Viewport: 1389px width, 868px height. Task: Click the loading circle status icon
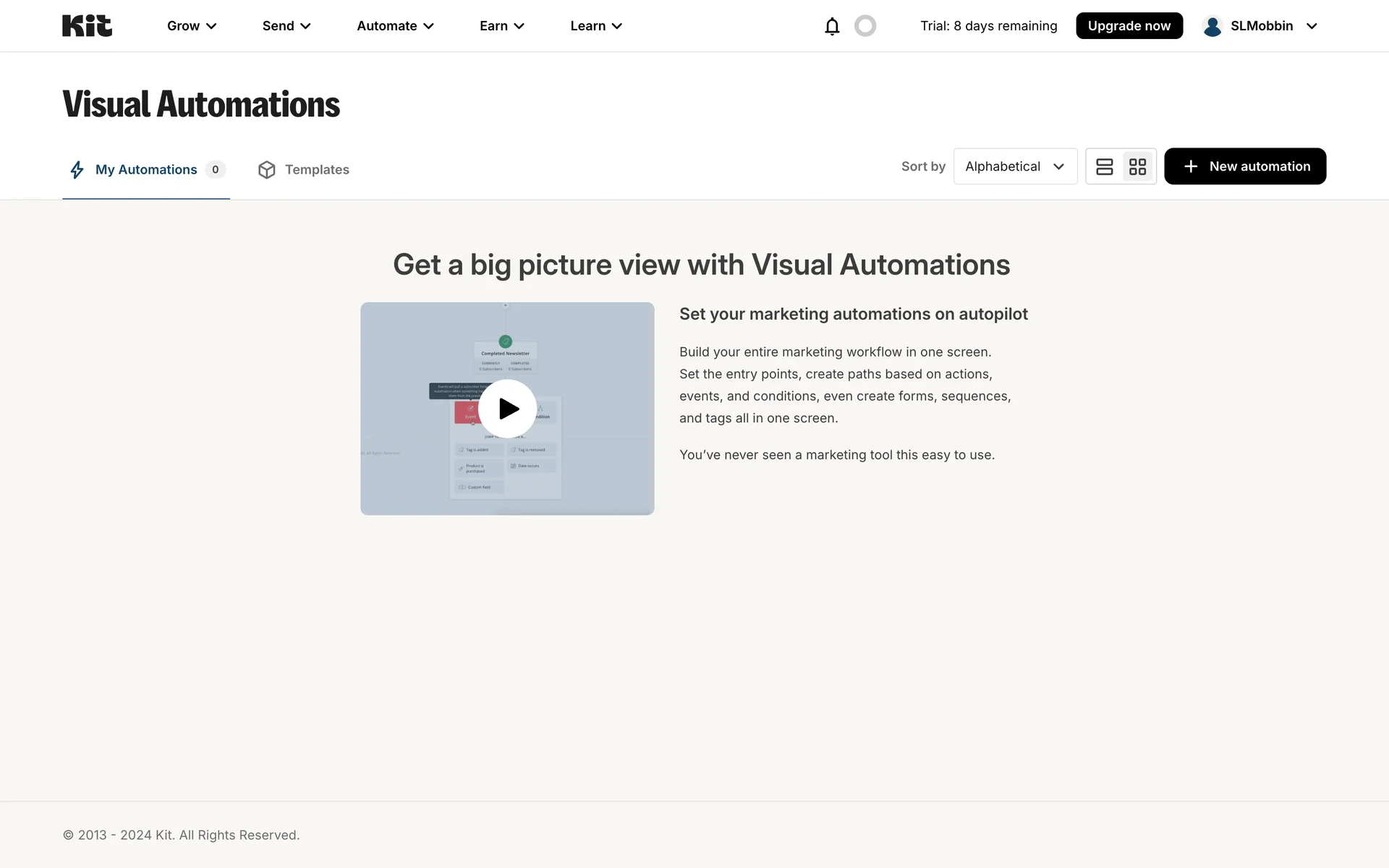coord(865,26)
